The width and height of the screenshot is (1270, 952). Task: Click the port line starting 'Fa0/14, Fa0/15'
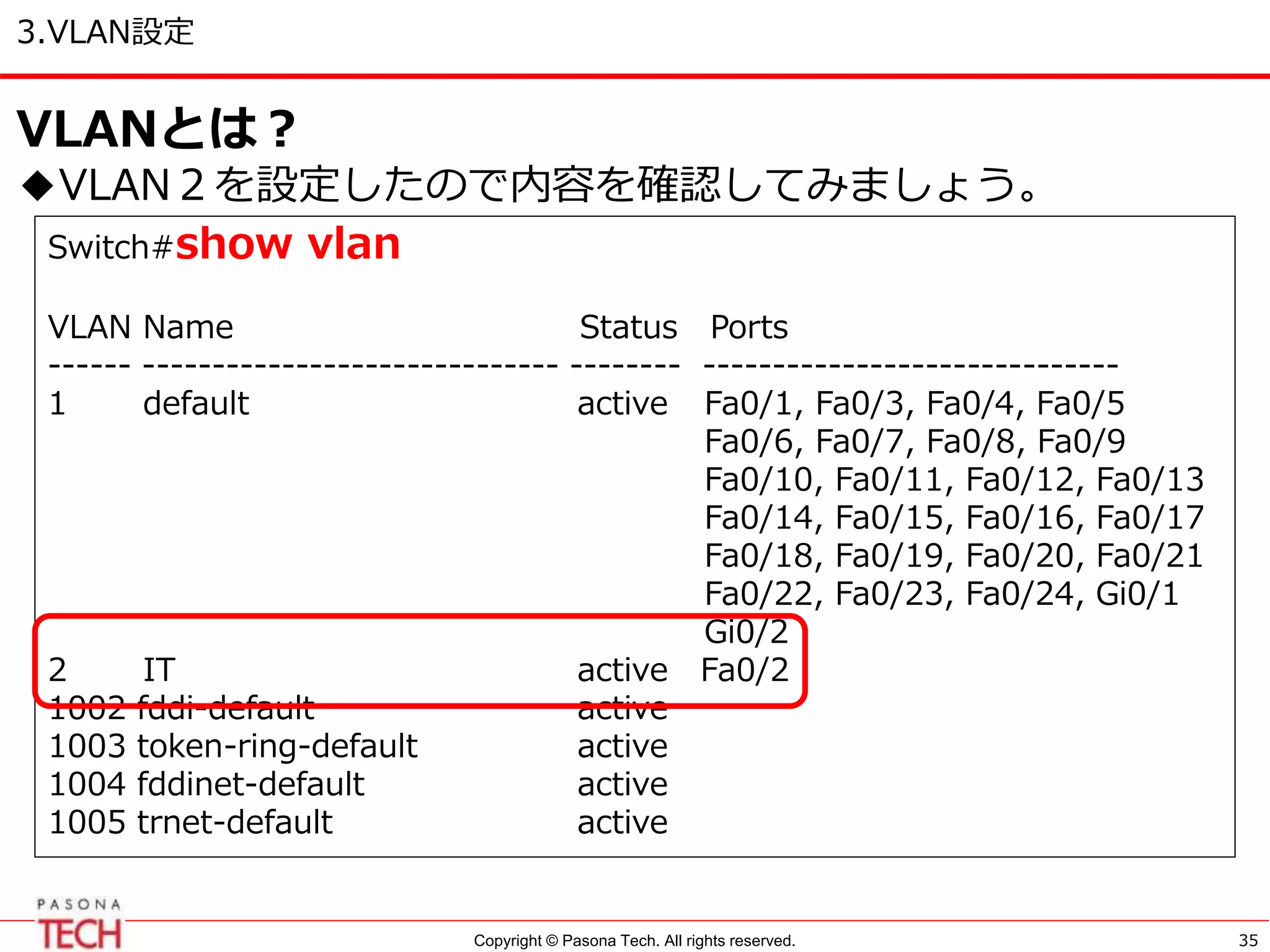[954, 518]
